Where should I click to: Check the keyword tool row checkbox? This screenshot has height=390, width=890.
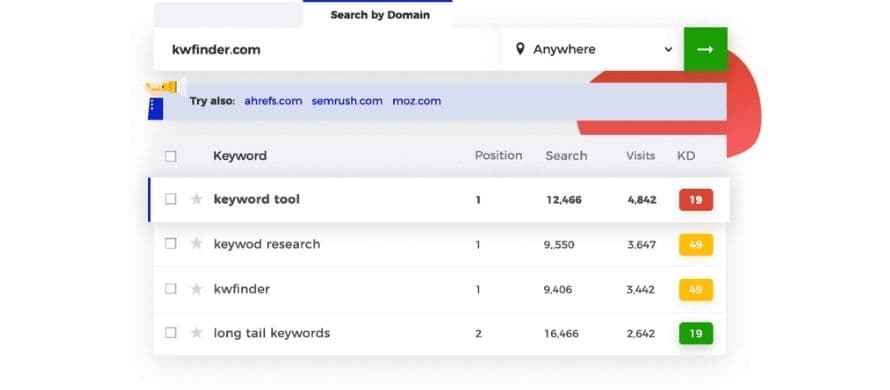pos(170,199)
